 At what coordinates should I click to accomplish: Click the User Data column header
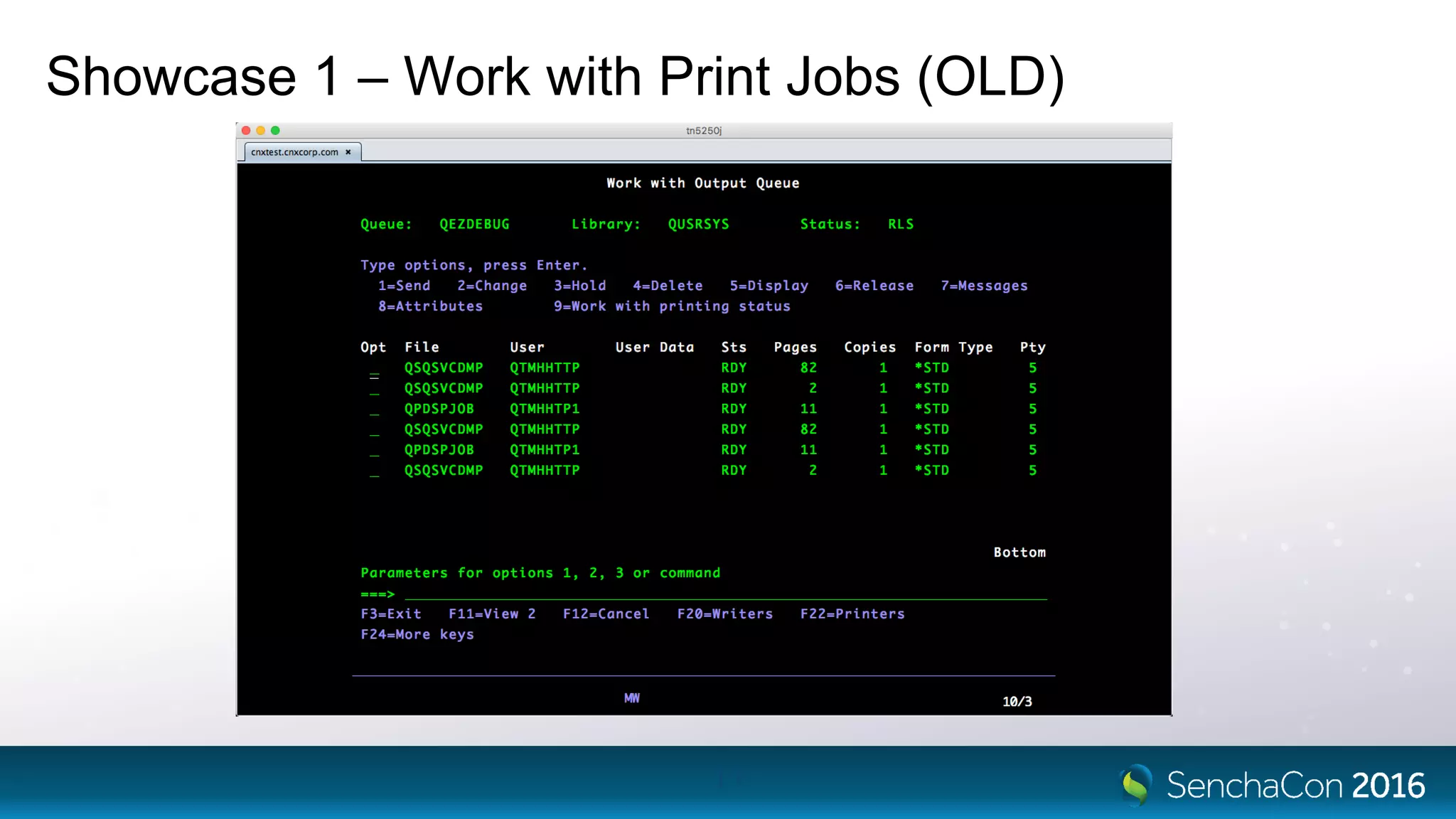(x=655, y=347)
